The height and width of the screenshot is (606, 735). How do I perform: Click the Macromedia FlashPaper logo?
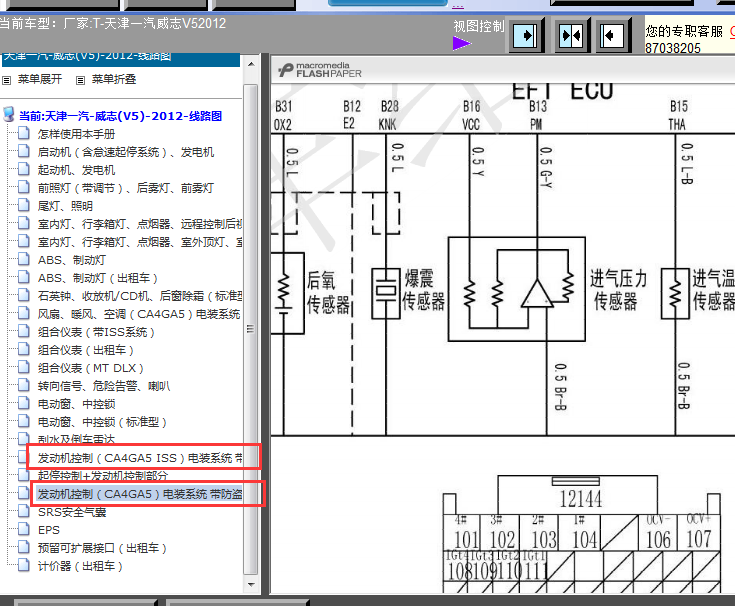(x=320, y=70)
